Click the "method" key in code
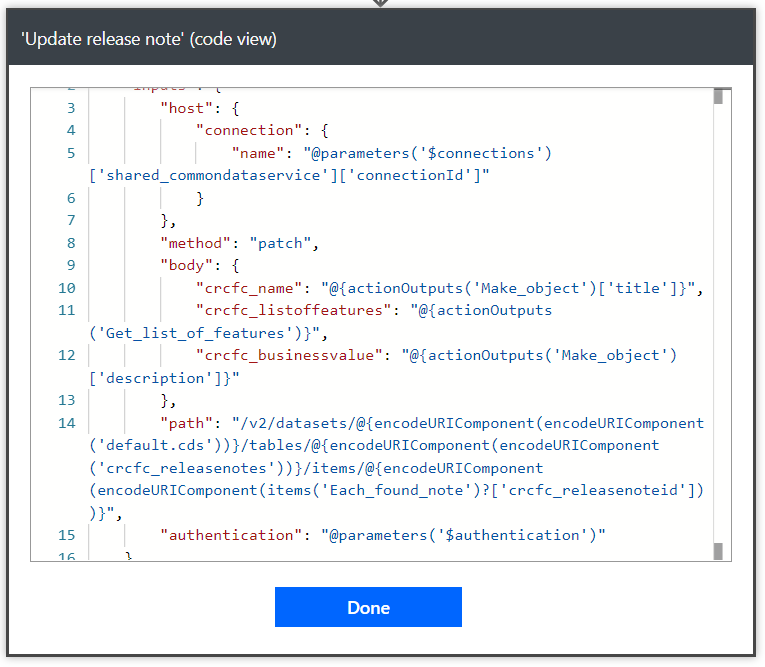 click(196, 243)
